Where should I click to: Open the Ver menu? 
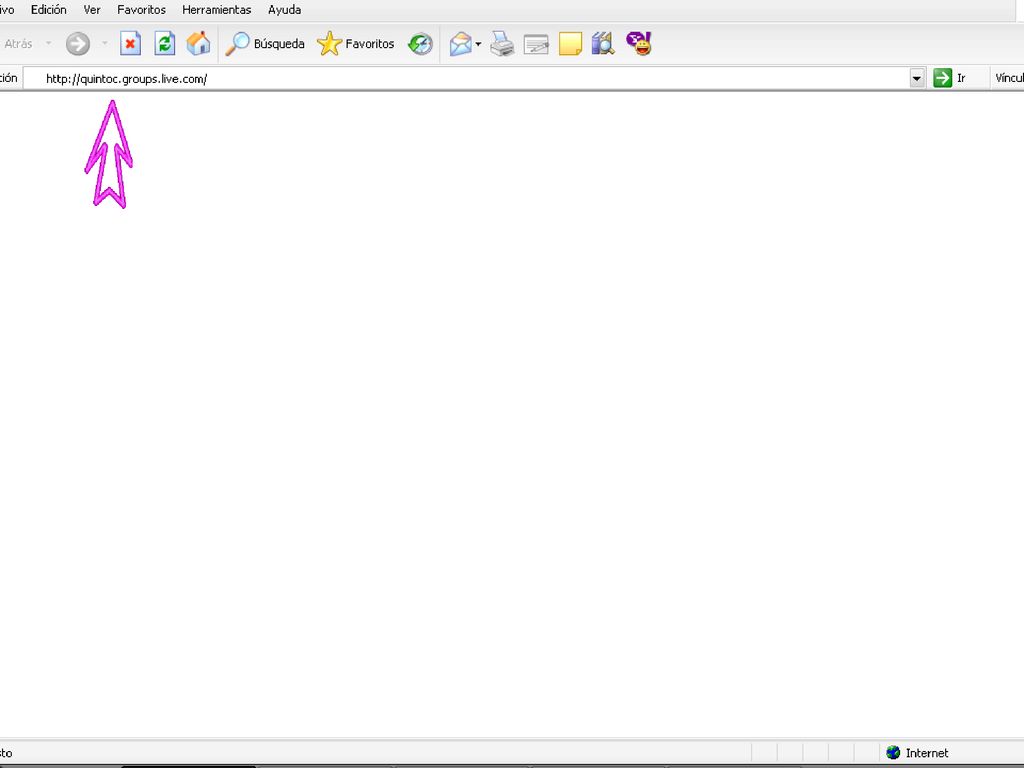click(92, 10)
